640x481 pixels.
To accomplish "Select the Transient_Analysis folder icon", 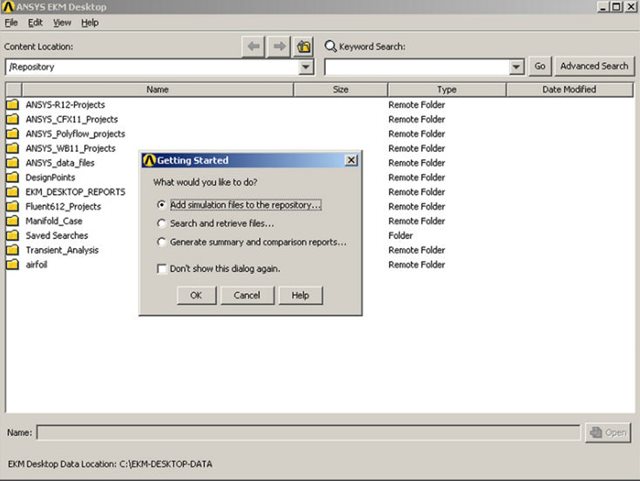I will pyautogui.click(x=13, y=250).
